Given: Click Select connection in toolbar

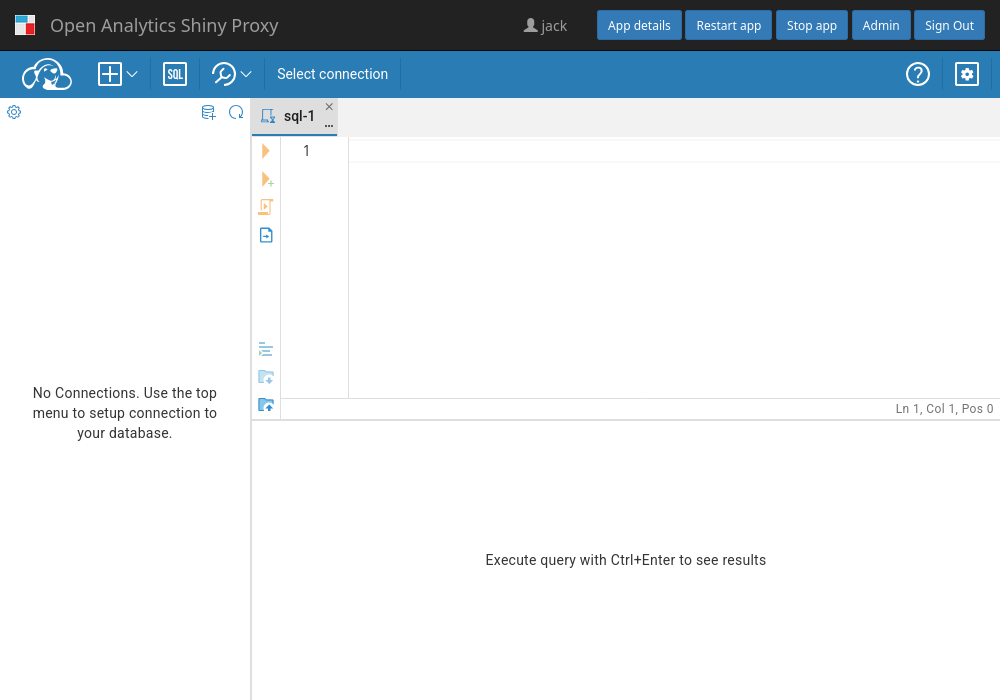Looking at the screenshot, I should 332,74.
